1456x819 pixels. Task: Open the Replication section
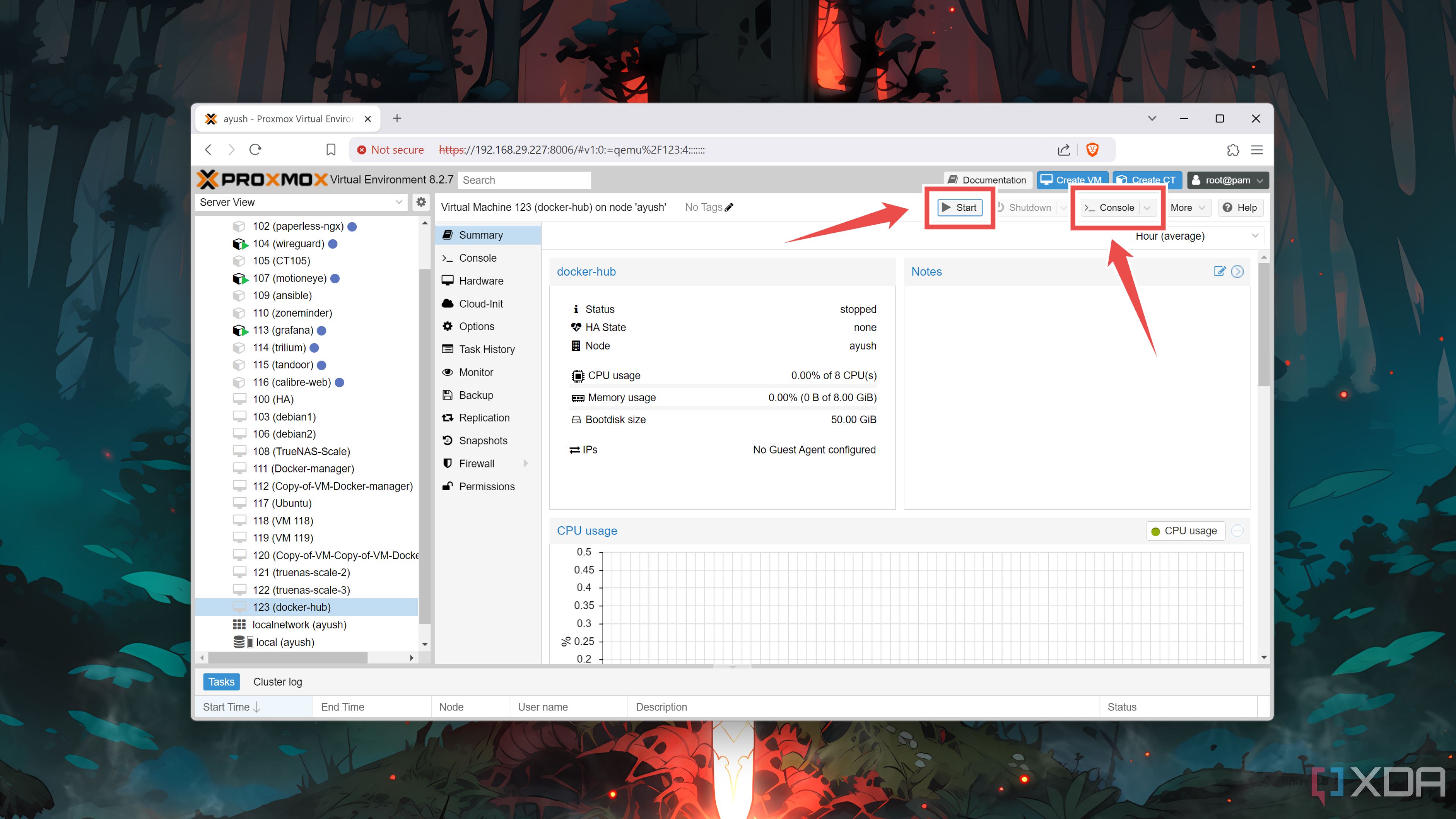(488, 418)
